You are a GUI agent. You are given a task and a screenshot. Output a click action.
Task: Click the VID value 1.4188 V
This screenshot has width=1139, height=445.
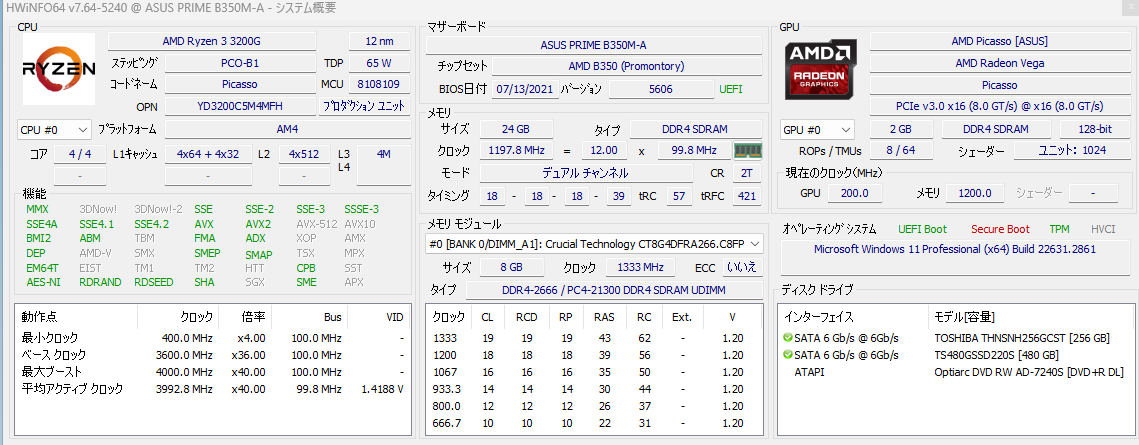point(382,388)
